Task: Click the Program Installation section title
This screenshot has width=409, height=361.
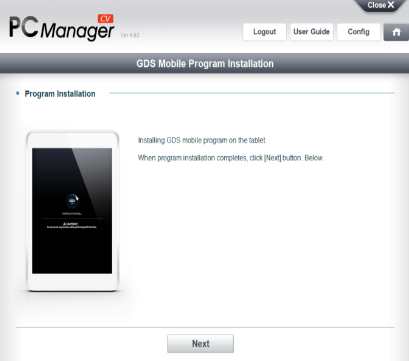Action: point(60,94)
